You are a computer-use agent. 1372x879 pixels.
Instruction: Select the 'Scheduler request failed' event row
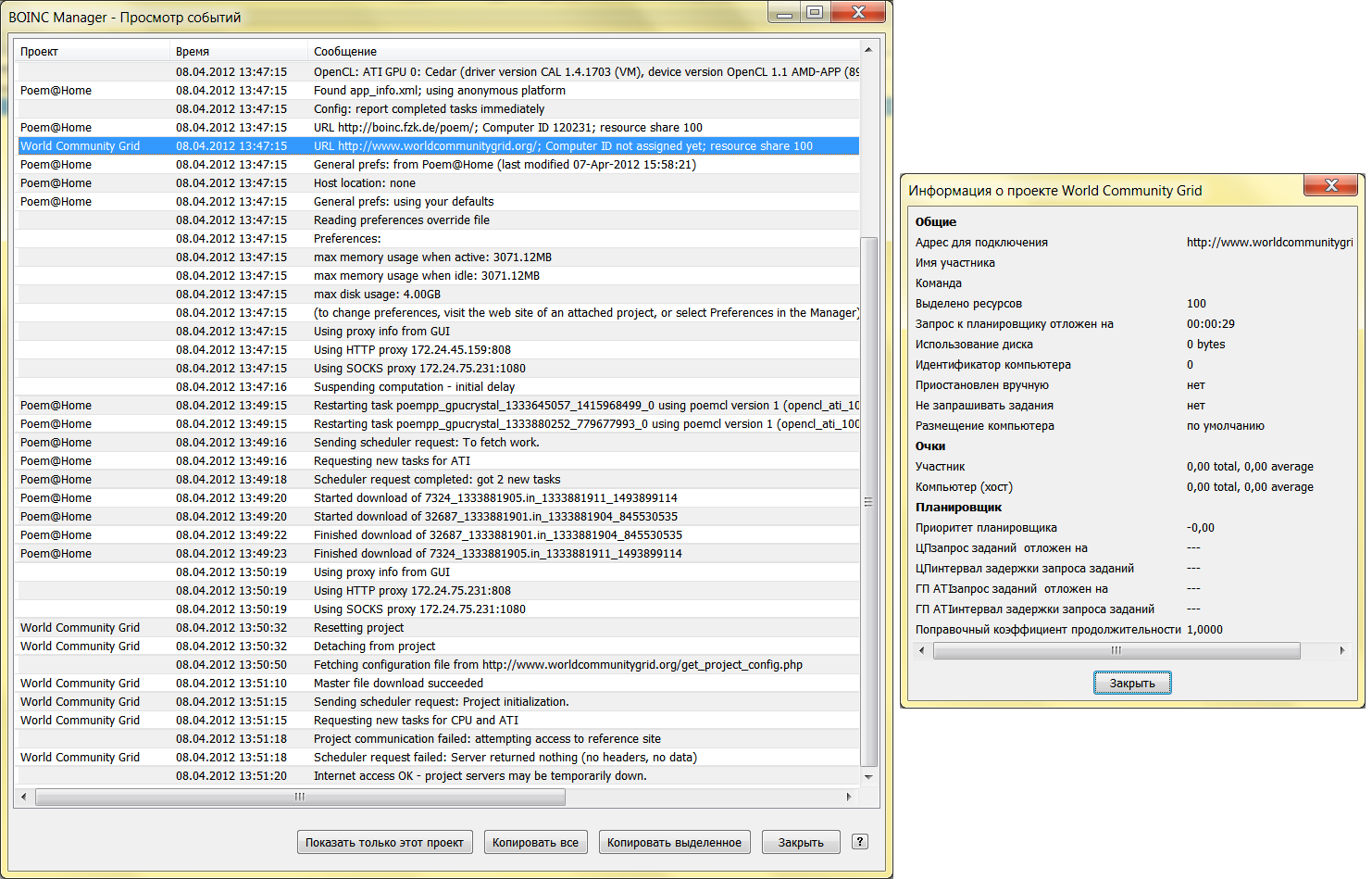(438, 757)
